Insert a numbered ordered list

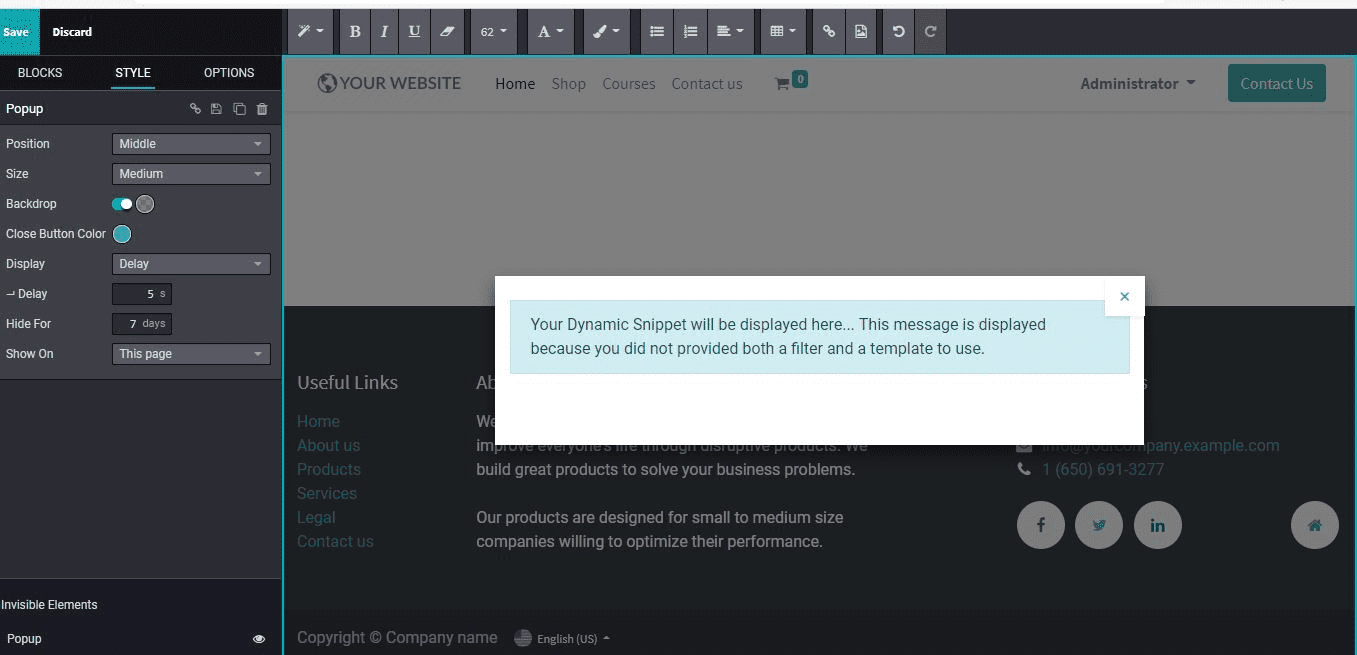click(x=690, y=32)
